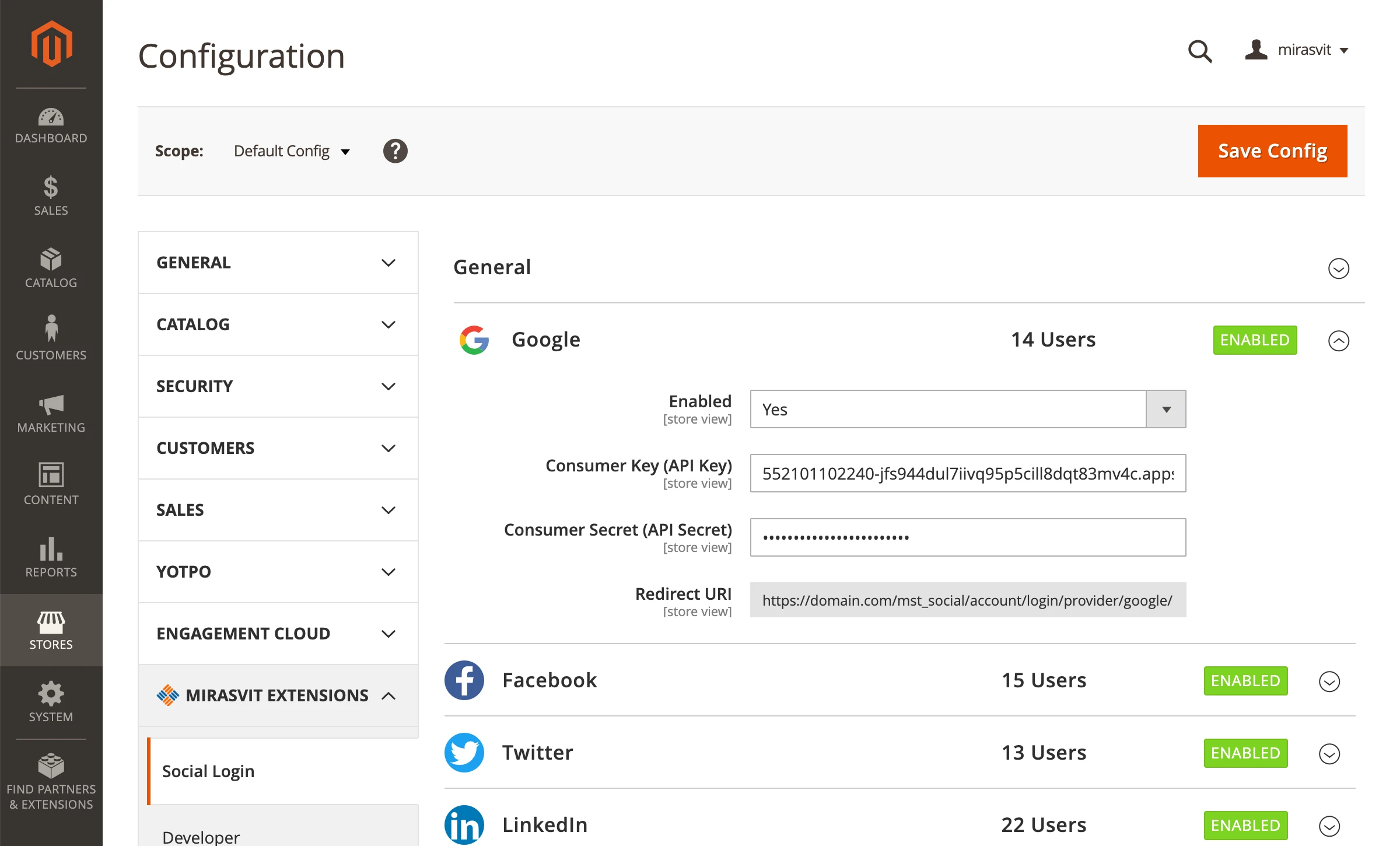1400x846 pixels.
Task: Open the Default Config scope dropdown
Action: (x=292, y=152)
